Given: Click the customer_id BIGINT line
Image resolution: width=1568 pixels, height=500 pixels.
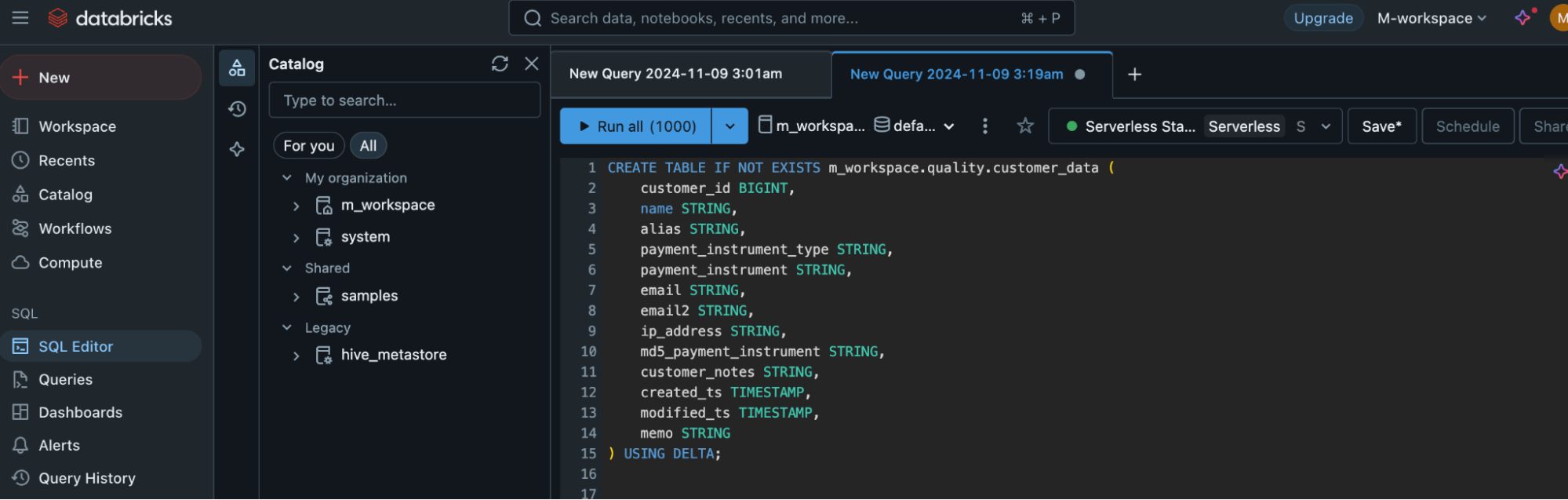Looking at the screenshot, I should [x=718, y=188].
